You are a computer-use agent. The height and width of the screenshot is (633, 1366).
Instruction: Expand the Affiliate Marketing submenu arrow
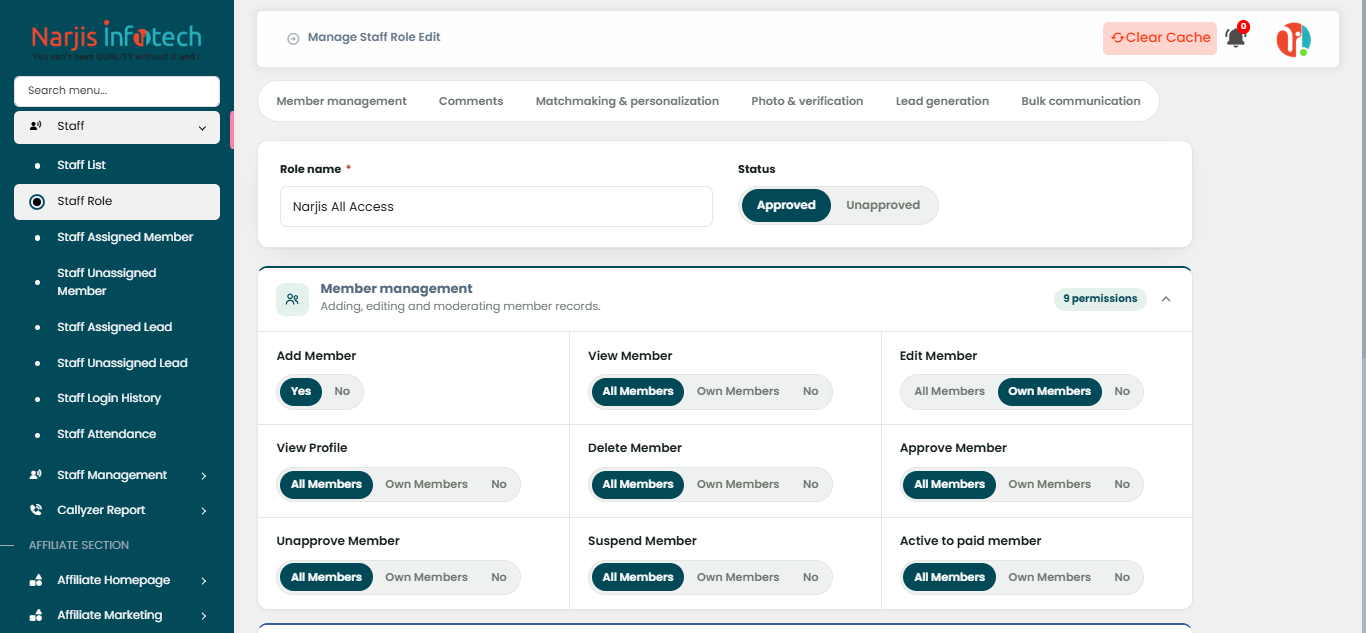pos(203,616)
